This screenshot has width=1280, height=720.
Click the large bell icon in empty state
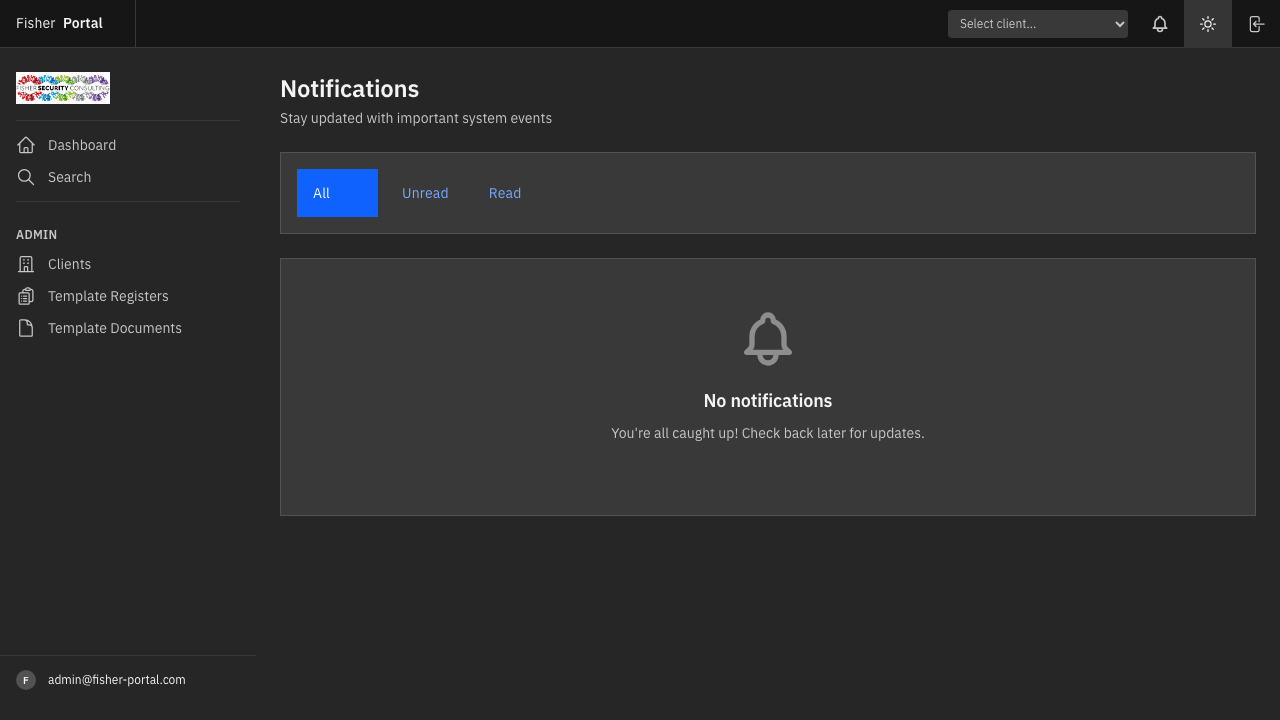coord(767,338)
